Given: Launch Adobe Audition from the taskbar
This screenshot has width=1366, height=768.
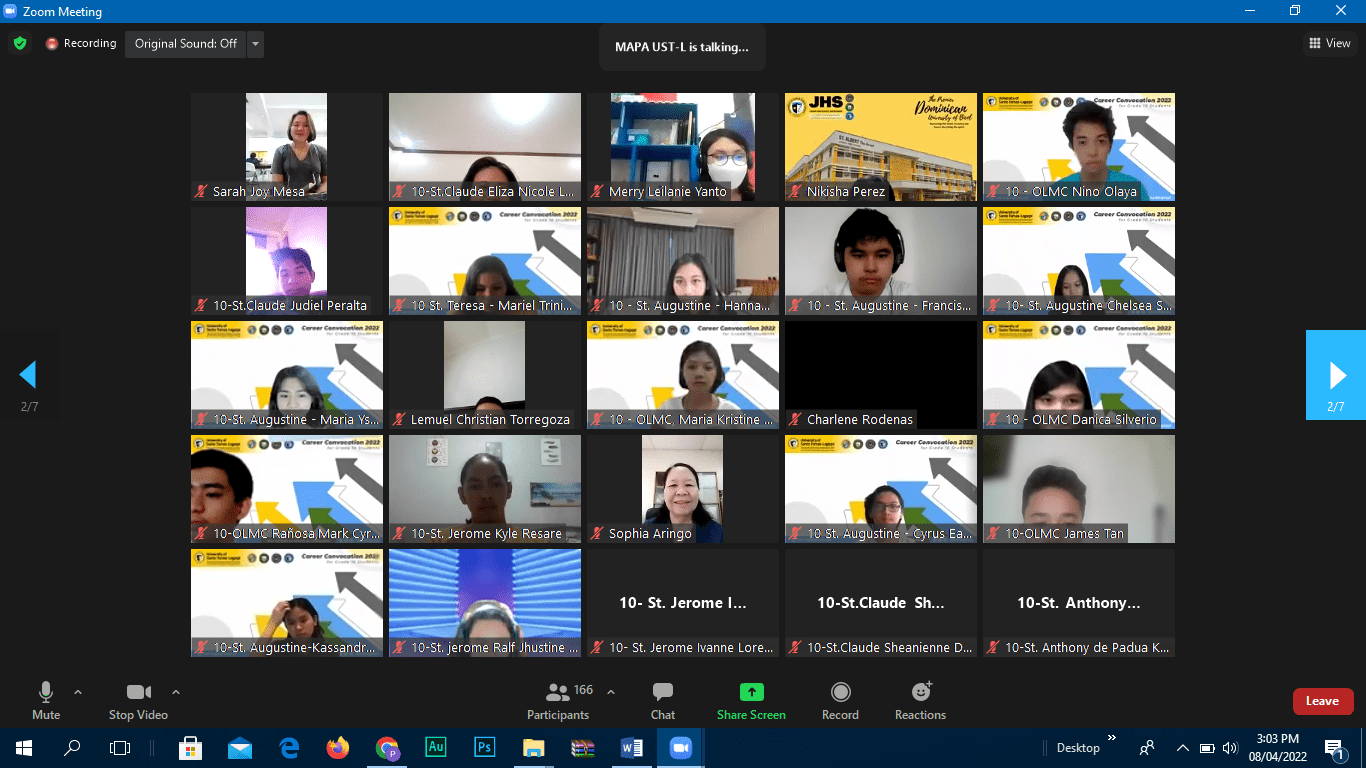Looking at the screenshot, I should 436,747.
